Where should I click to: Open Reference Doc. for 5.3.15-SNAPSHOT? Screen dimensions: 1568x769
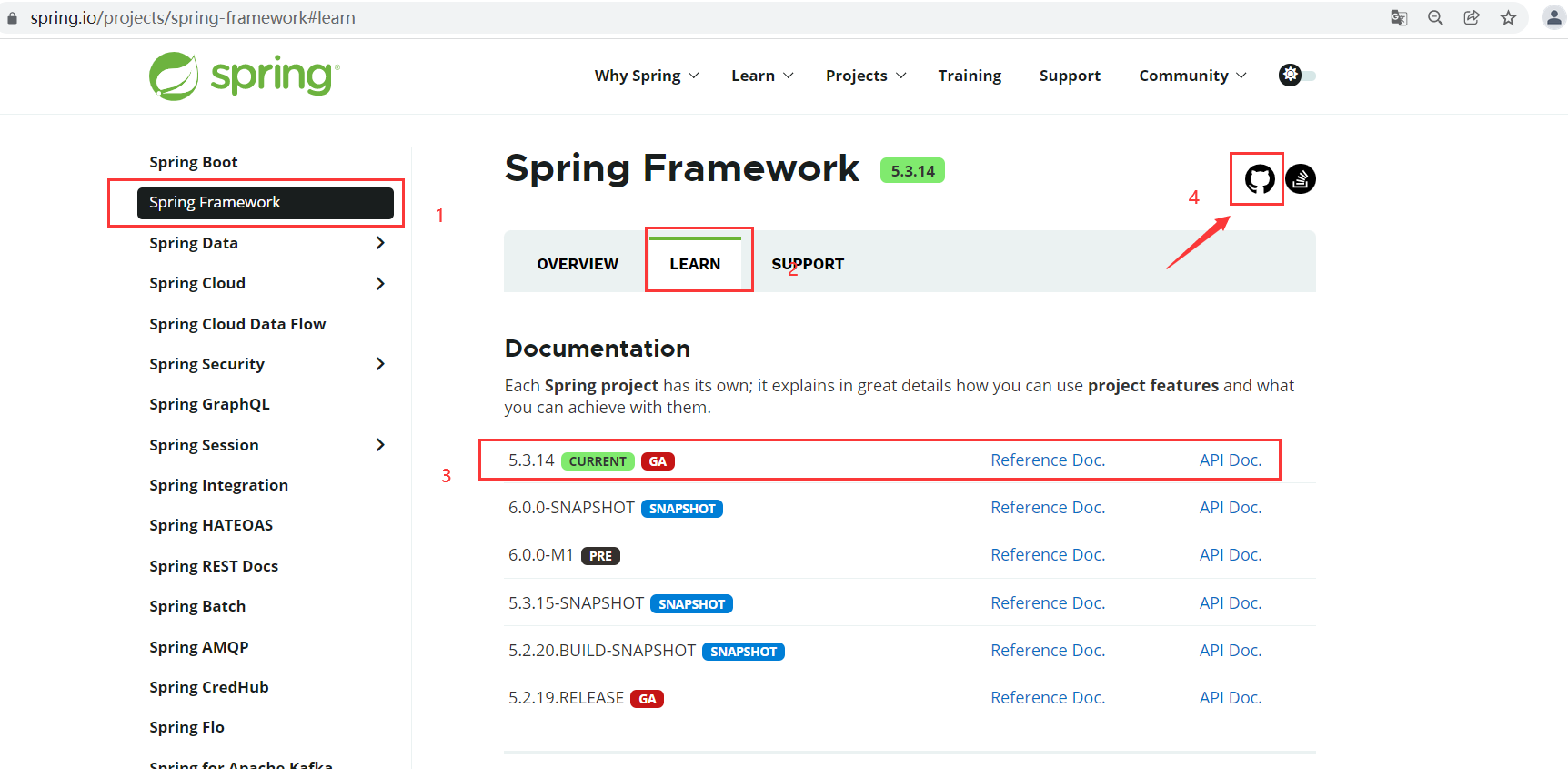click(x=1048, y=603)
